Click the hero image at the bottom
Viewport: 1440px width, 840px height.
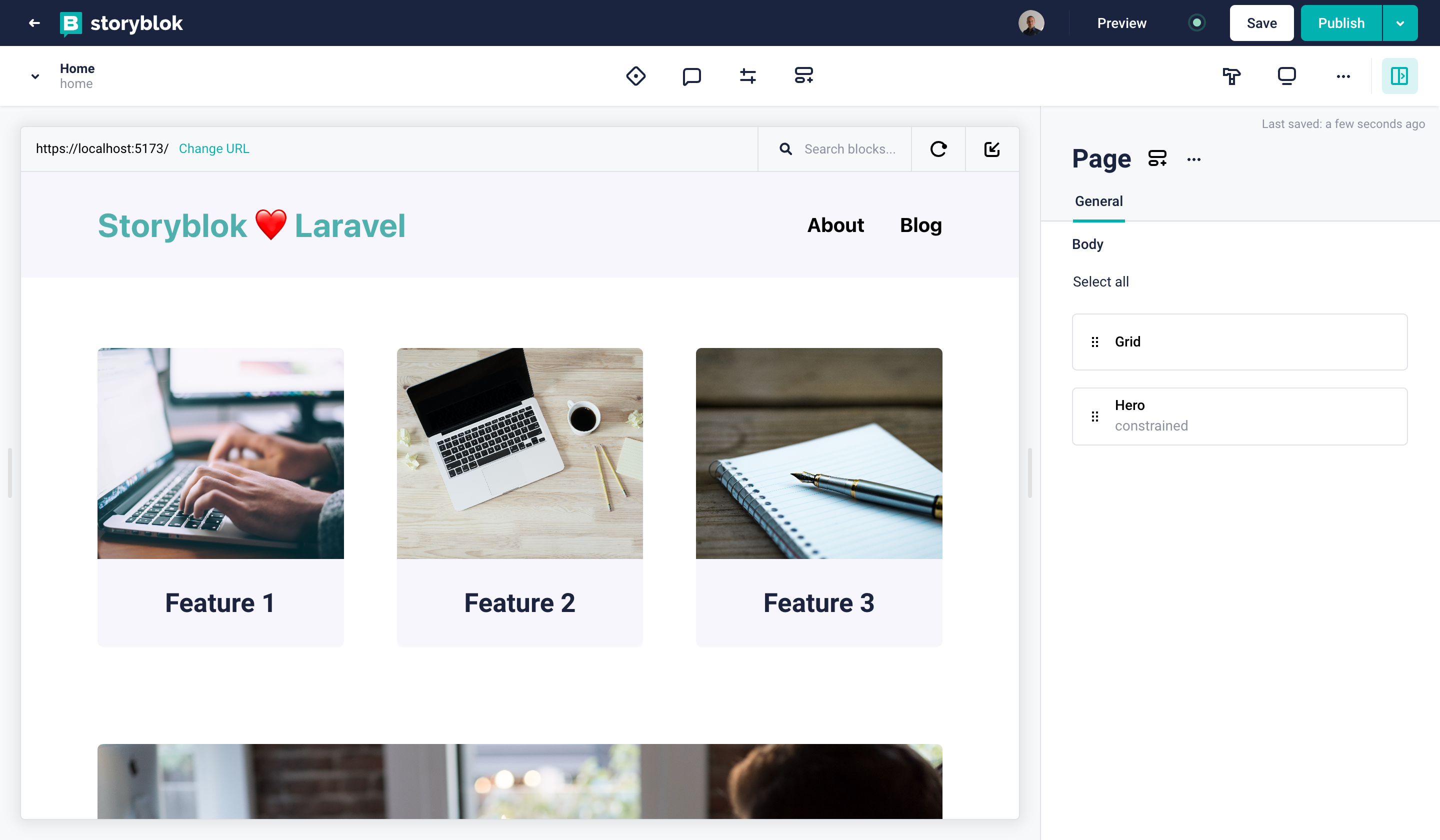pos(519,780)
